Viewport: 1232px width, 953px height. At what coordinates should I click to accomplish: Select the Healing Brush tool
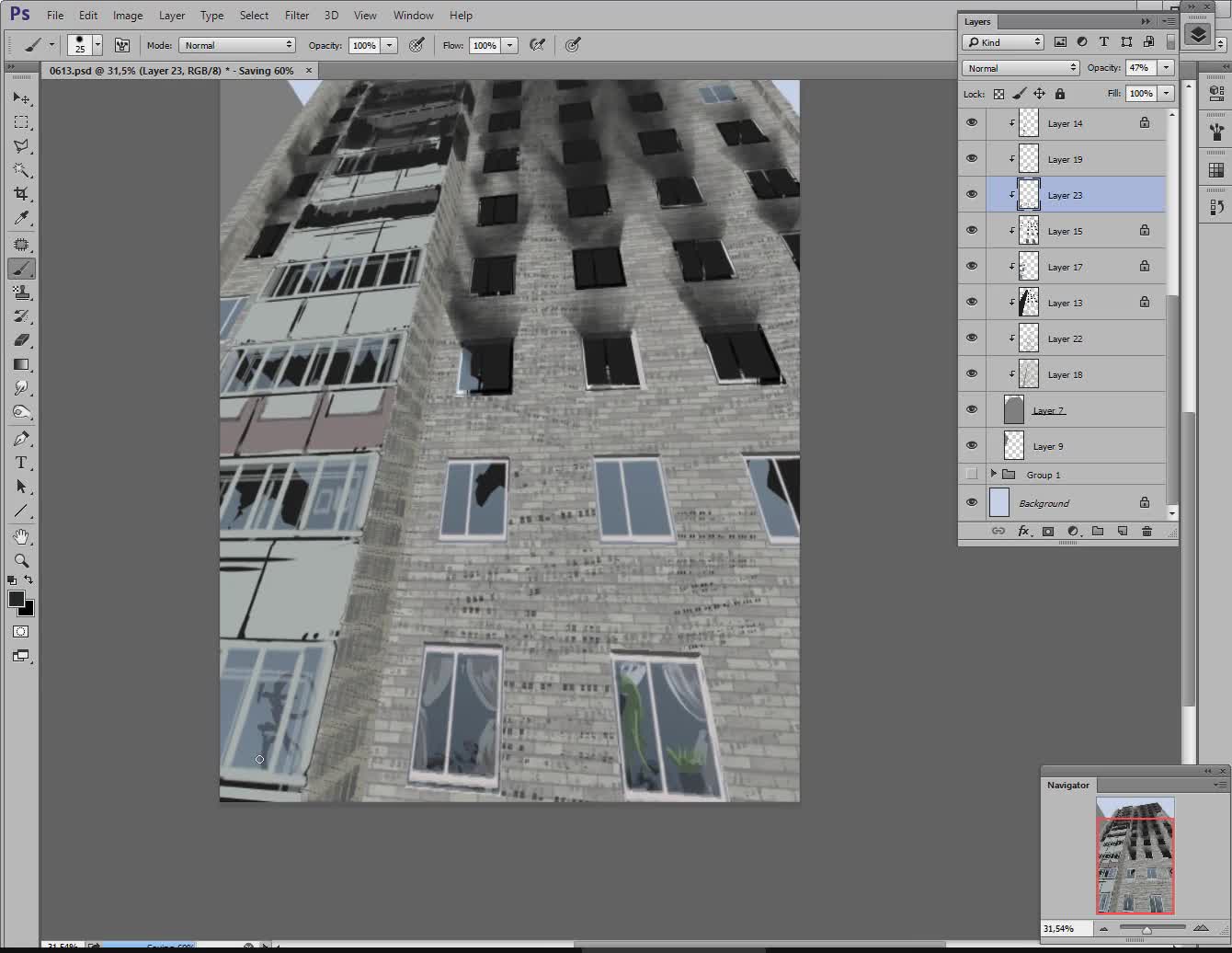(x=21, y=245)
